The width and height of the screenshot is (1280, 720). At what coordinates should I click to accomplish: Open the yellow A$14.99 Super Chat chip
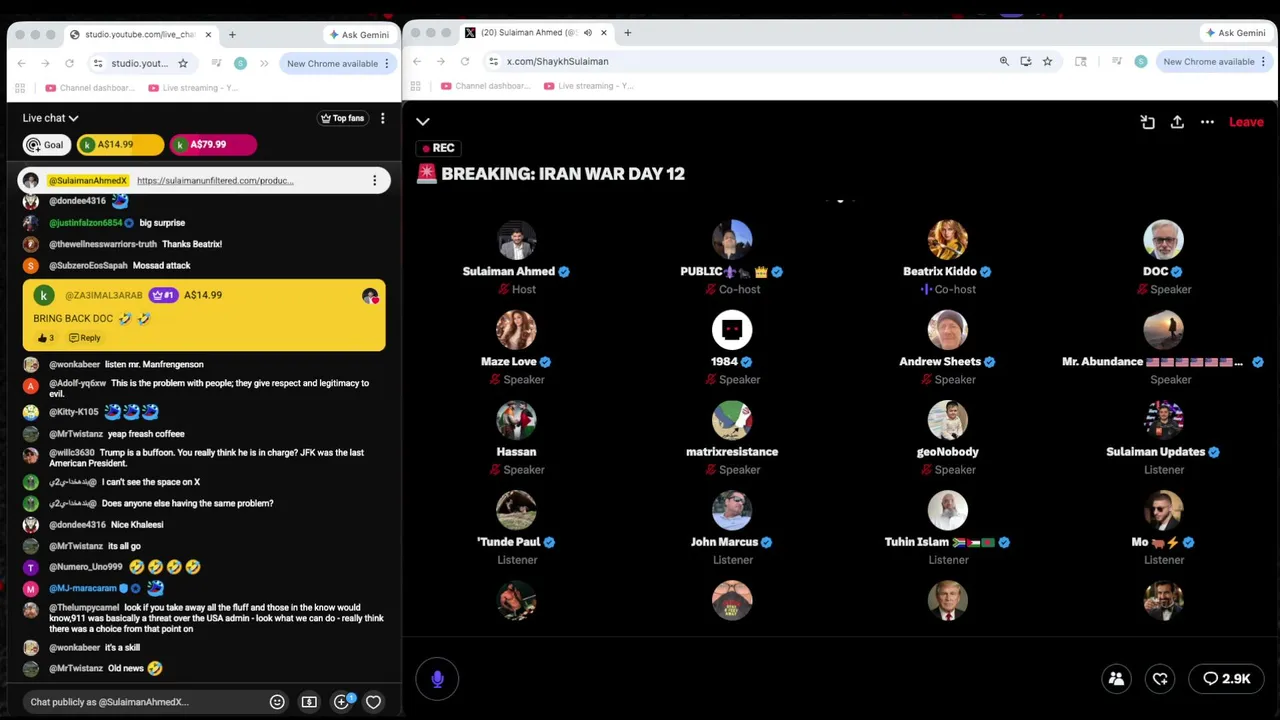pyautogui.click(x=120, y=145)
